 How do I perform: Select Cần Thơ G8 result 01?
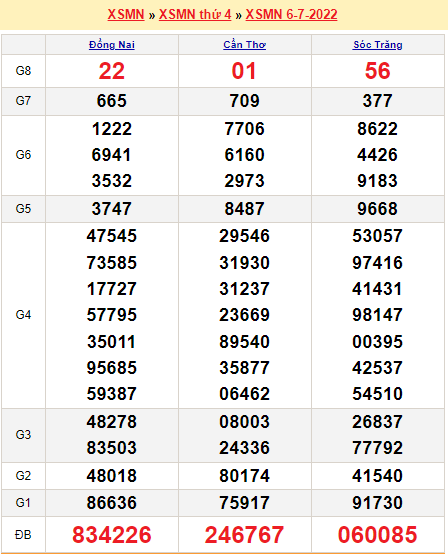[244, 71]
